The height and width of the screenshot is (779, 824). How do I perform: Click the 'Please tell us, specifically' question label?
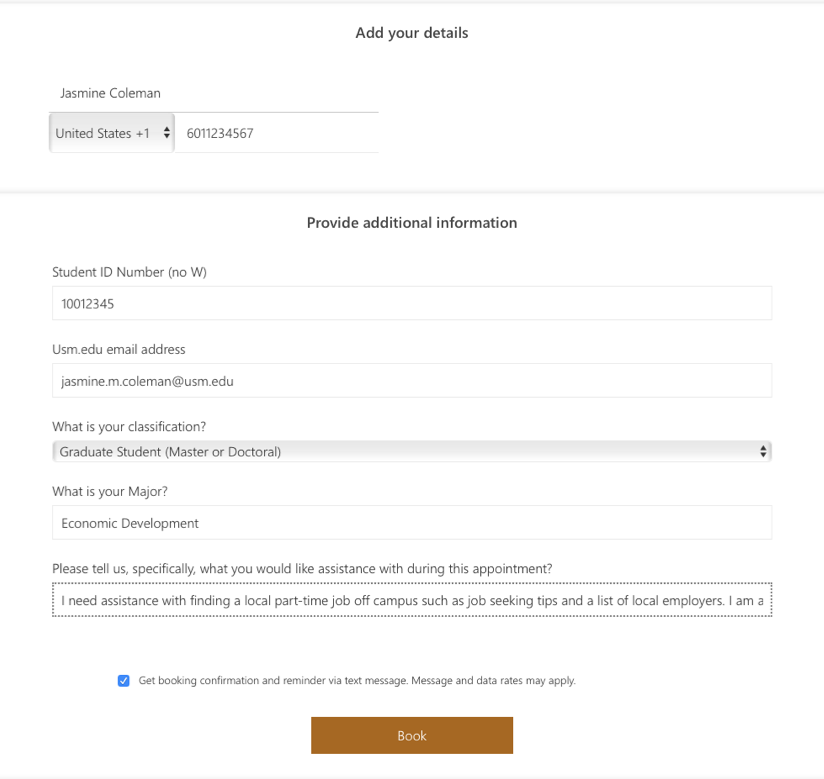[302, 569]
